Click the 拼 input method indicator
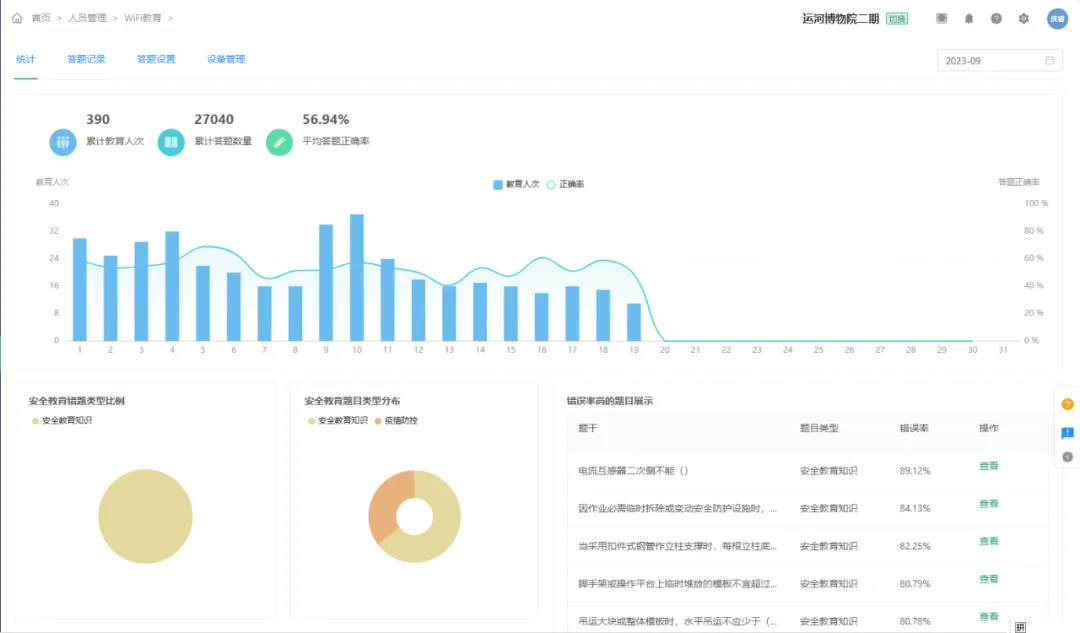 coord(1020,627)
